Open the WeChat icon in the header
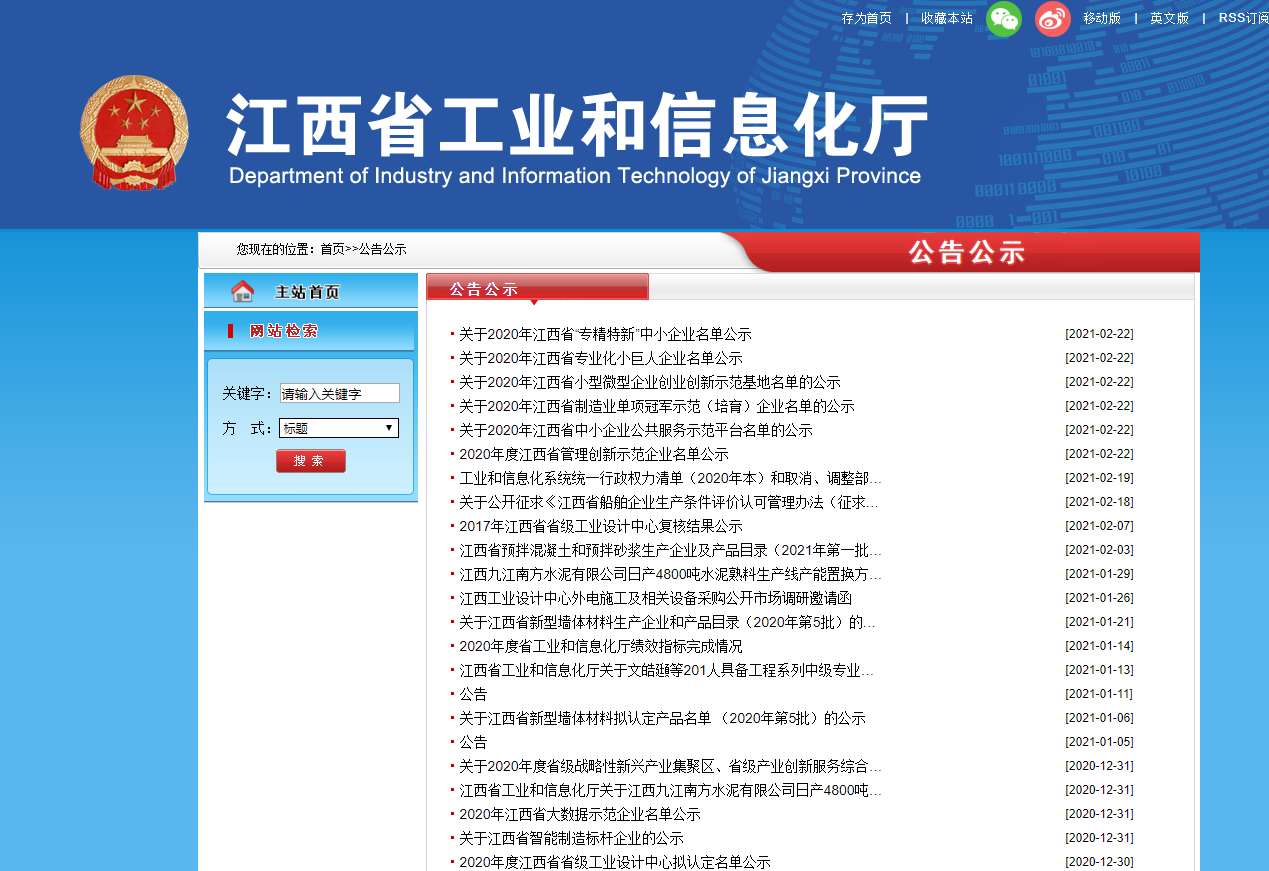 click(1004, 19)
